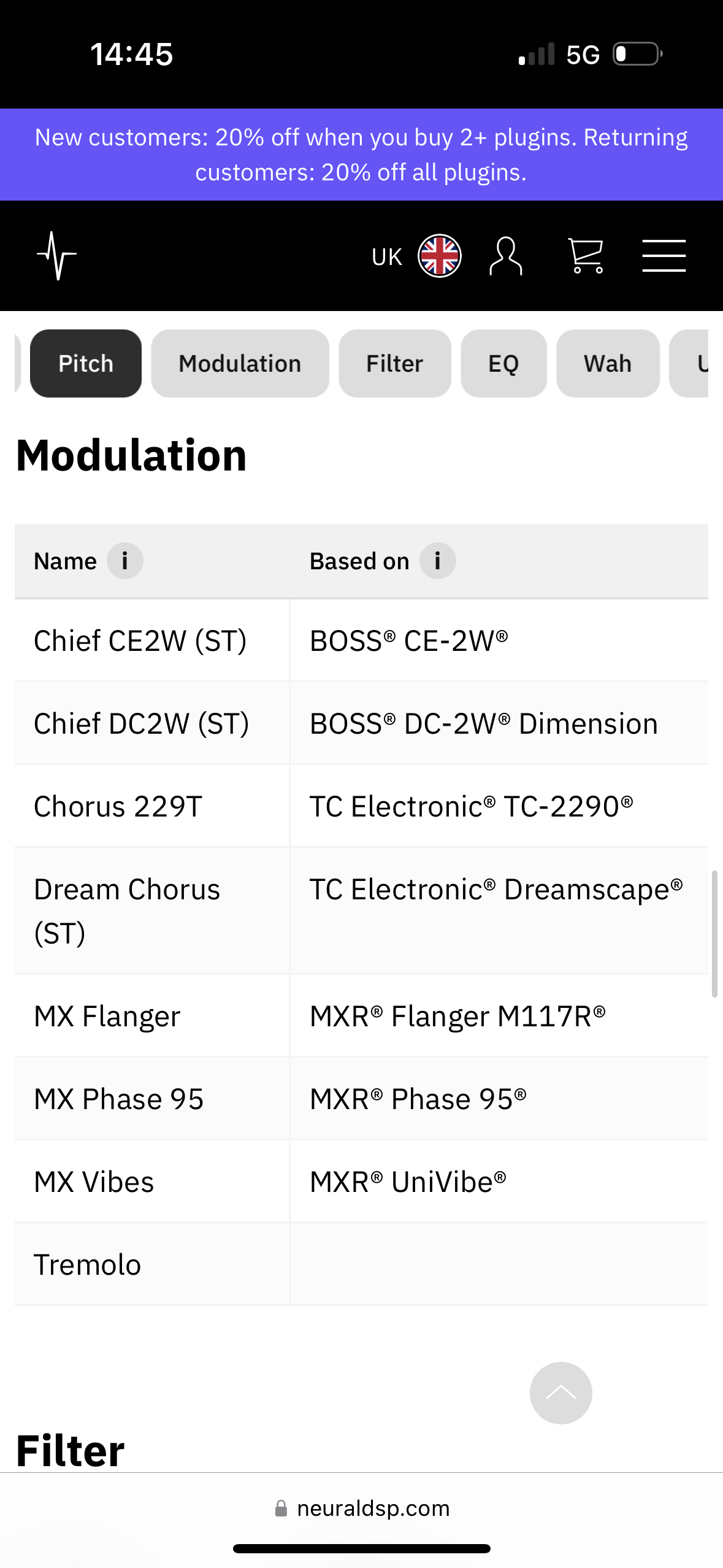723x1568 pixels.
Task: Jump to the Filter tab
Action: pos(394,364)
